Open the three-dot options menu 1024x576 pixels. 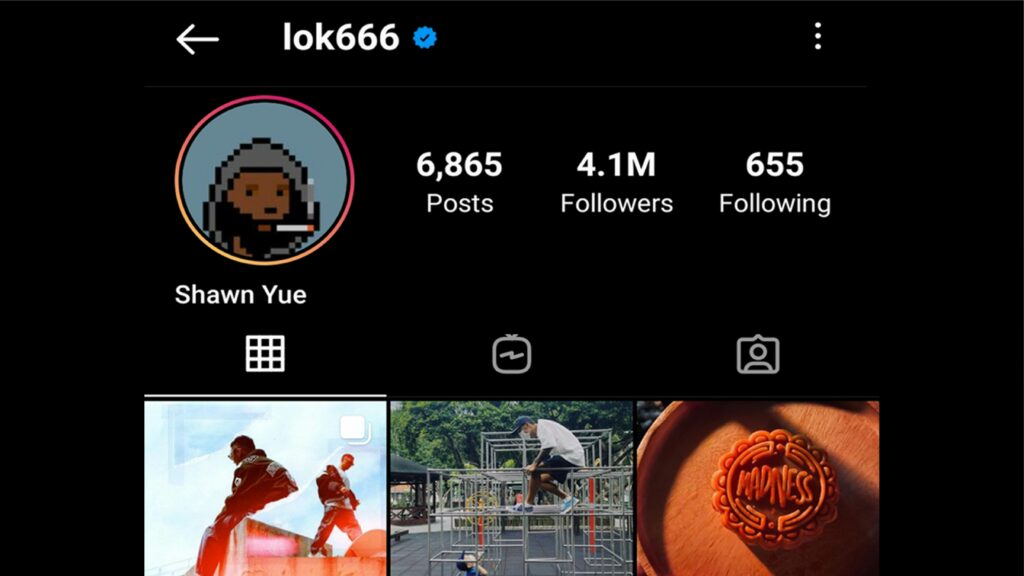818,37
